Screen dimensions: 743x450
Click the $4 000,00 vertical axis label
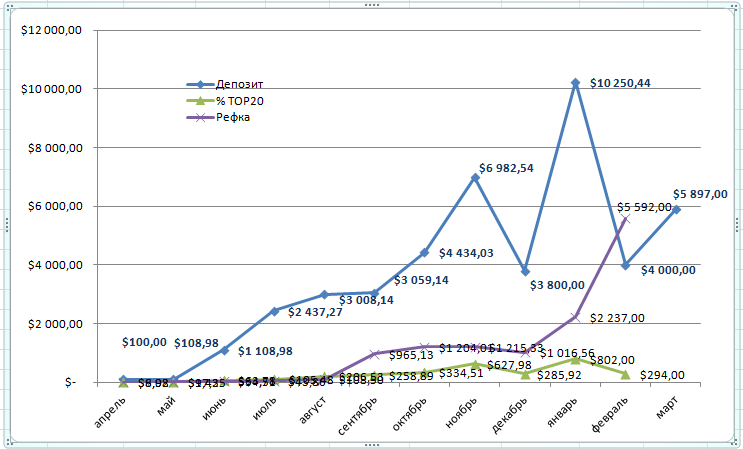pyautogui.click(x=54, y=265)
